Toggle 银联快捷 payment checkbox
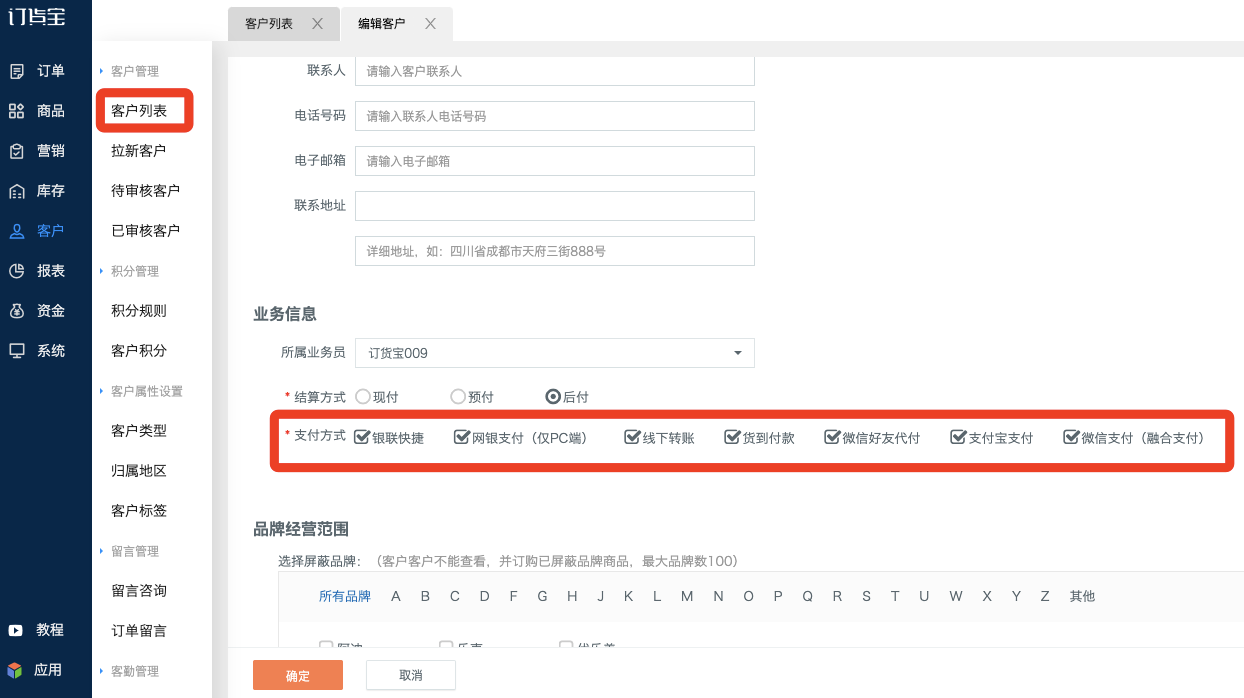This screenshot has width=1244, height=698. pos(362,437)
